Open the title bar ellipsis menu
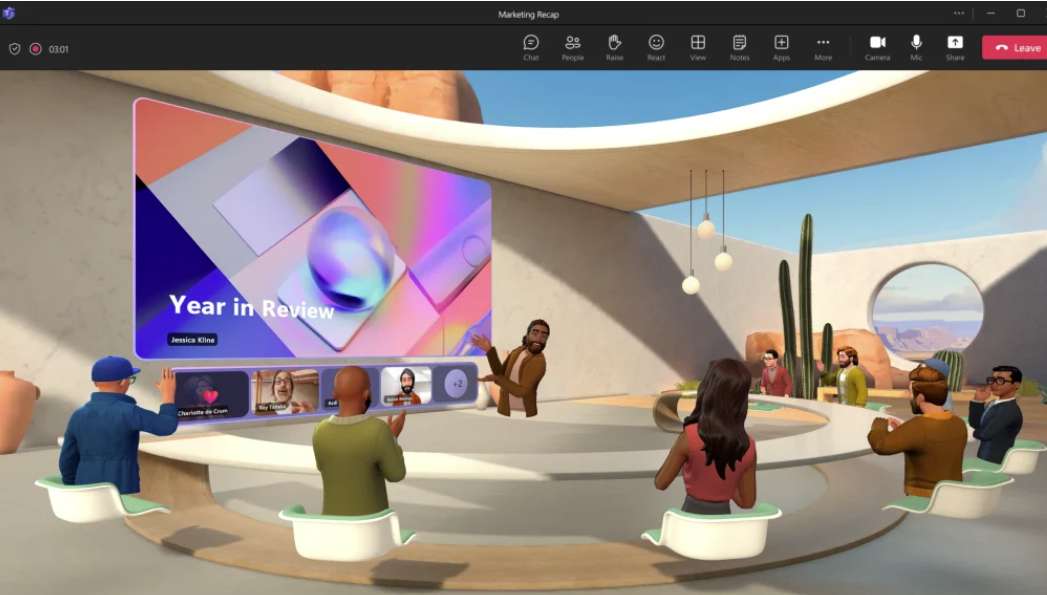 (x=959, y=13)
